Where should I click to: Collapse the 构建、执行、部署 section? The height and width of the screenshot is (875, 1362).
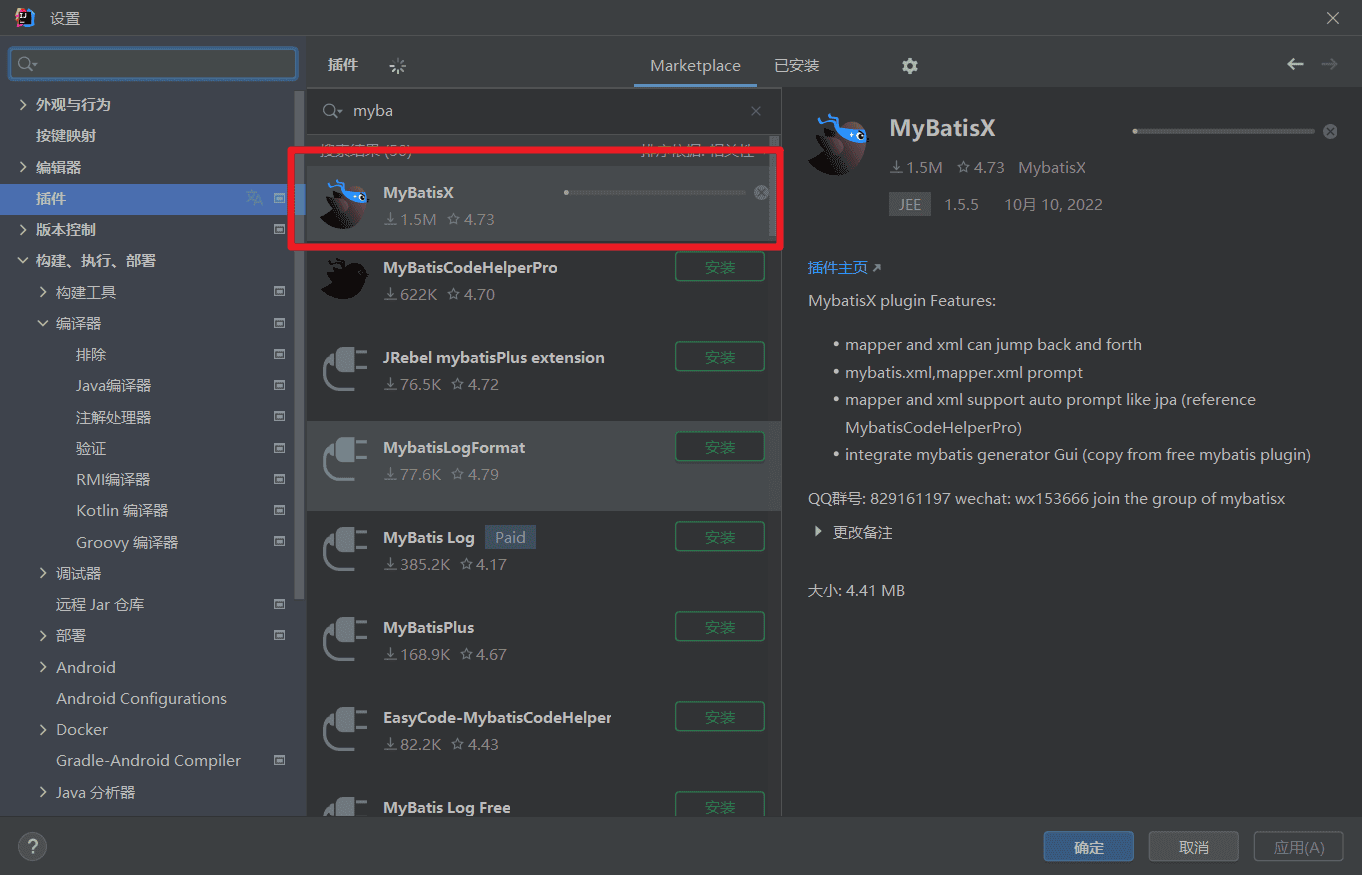(x=23, y=261)
